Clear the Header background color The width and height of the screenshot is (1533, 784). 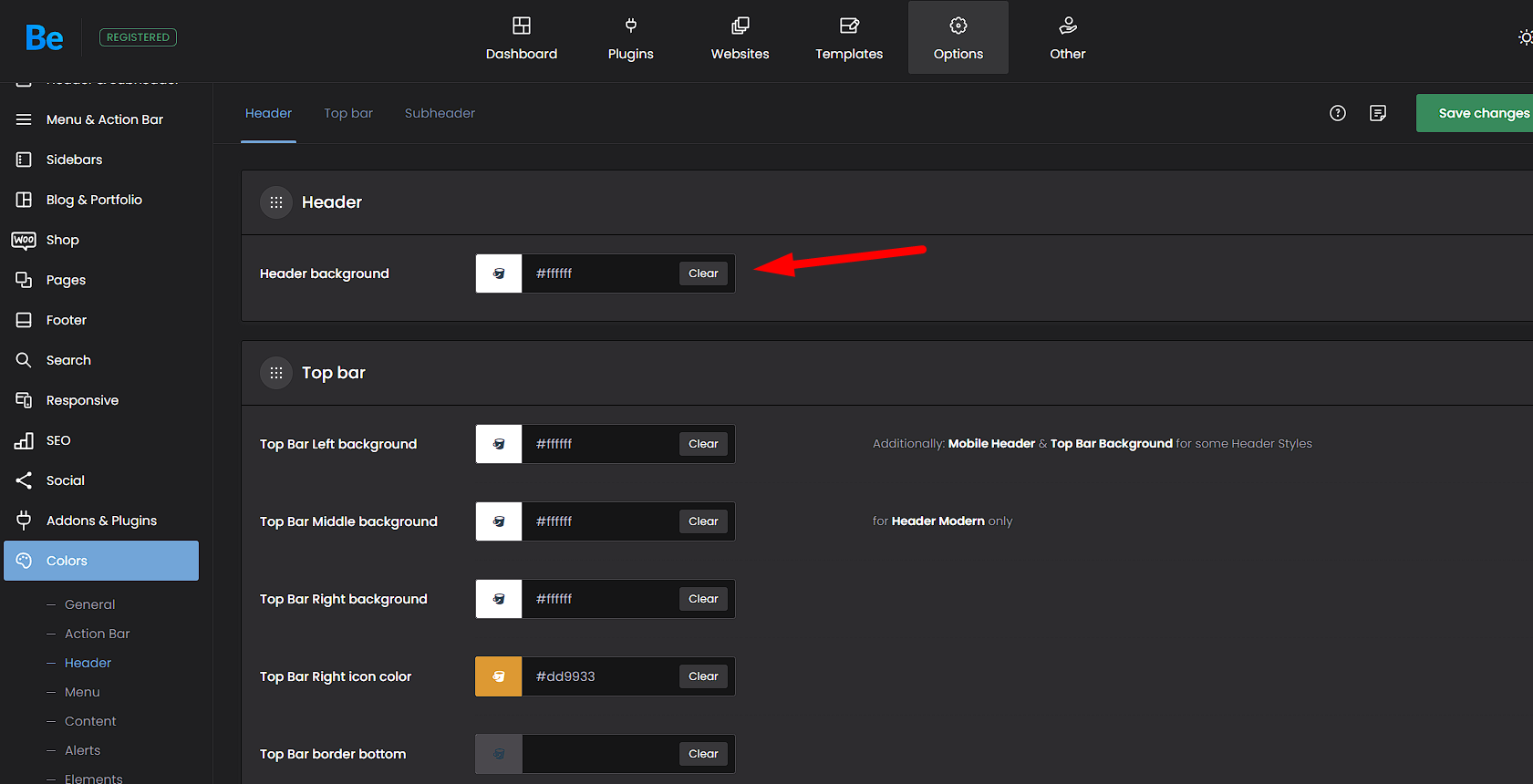tap(703, 273)
